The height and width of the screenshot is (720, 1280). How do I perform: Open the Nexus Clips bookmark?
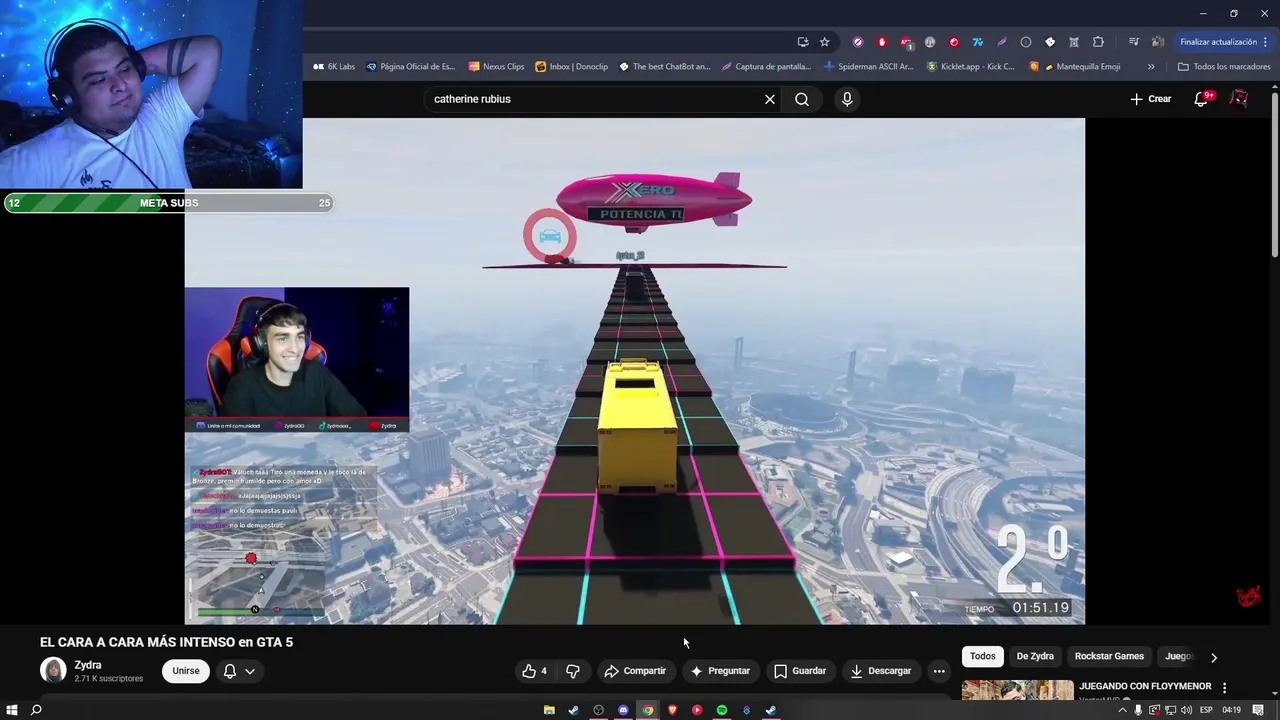(496, 67)
